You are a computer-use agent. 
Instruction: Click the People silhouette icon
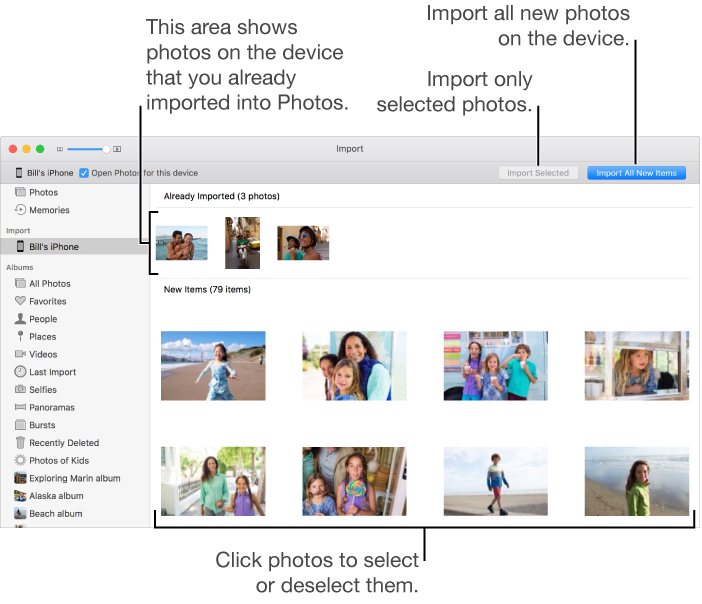pyautogui.click(x=20, y=318)
